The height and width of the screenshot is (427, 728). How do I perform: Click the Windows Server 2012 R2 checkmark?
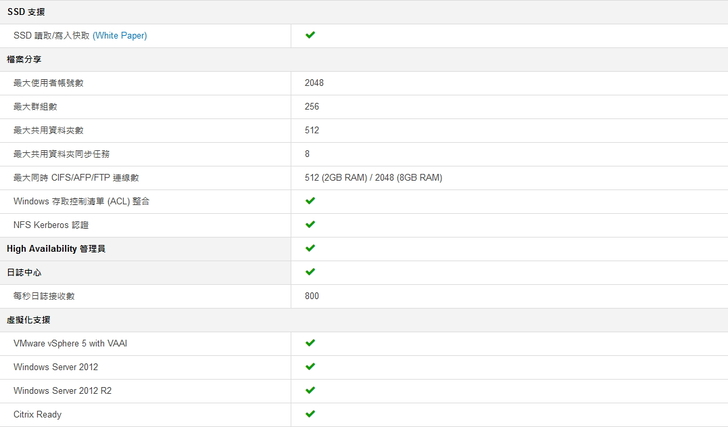(x=310, y=390)
